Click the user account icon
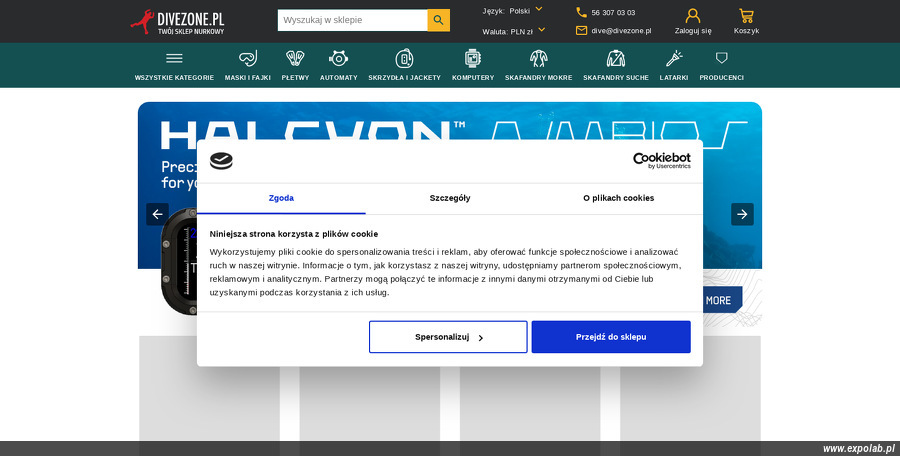Screen dimensions: 900x456 coord(693,16)
